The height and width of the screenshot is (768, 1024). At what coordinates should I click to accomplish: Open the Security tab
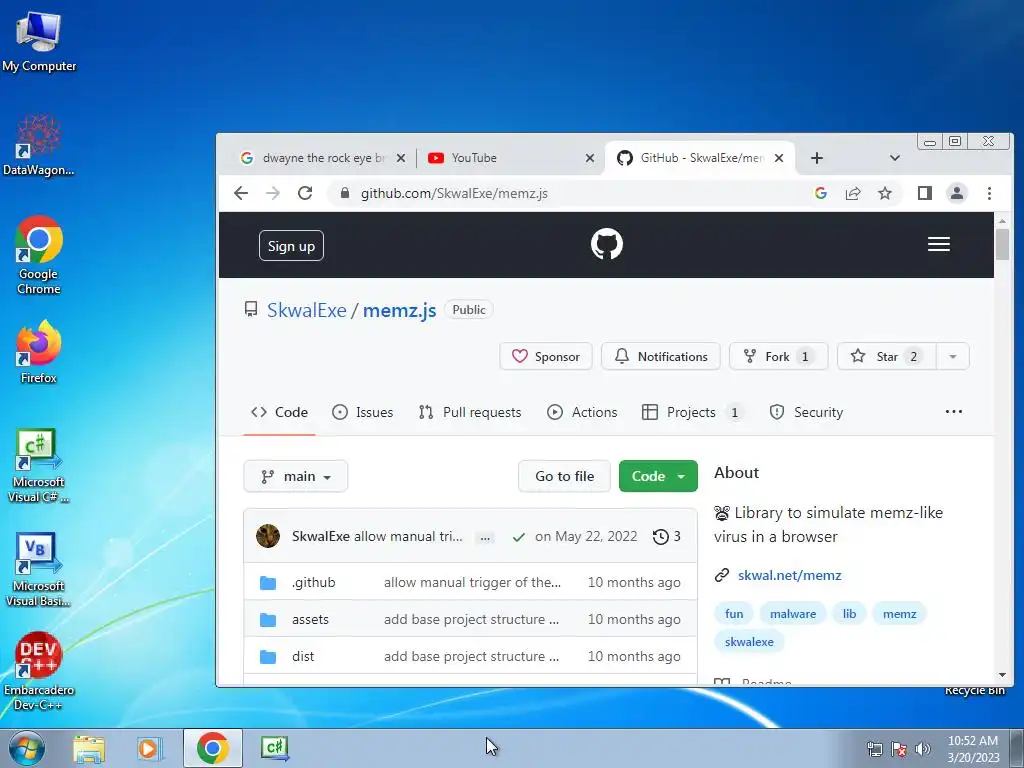807,413
